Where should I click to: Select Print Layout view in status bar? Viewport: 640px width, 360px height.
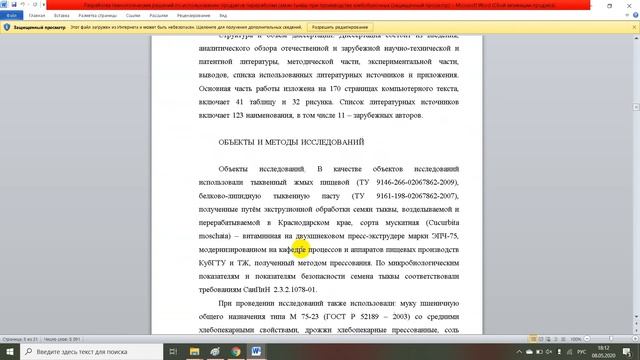pyautogui.click(x=533, y=339)
